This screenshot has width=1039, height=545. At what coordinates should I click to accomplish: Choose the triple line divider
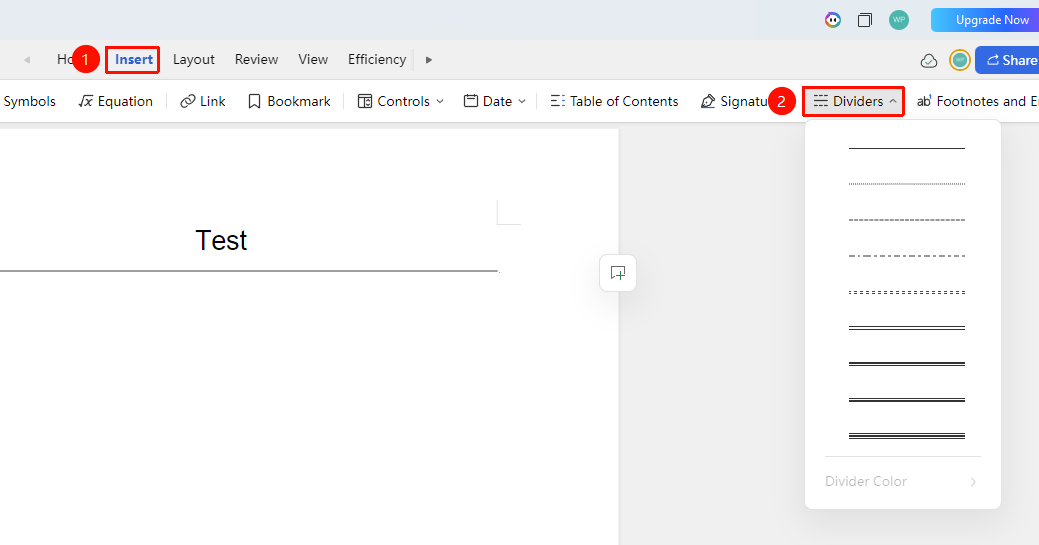(x=906, y=436)
